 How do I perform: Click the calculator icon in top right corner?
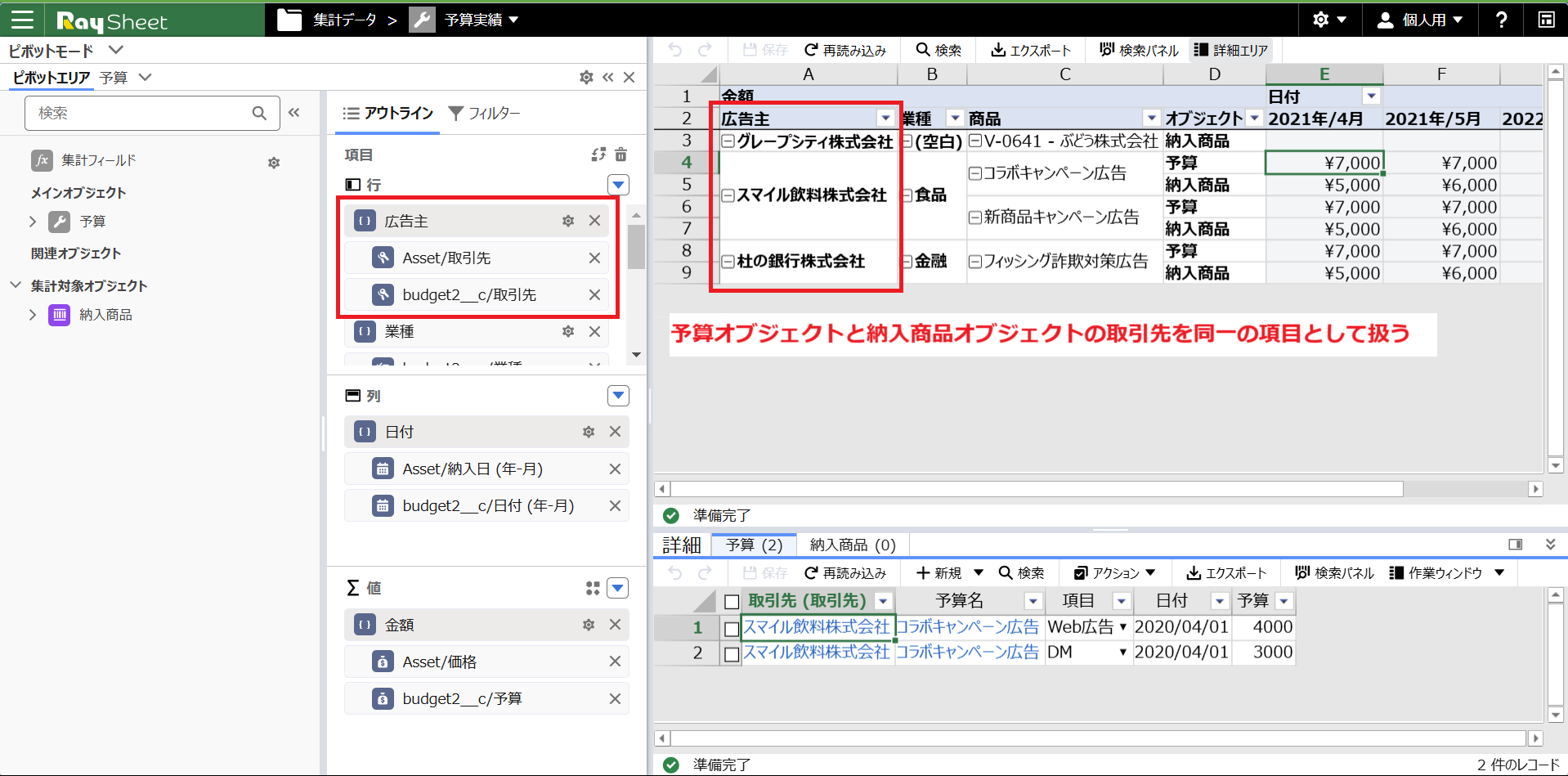(x=1546, y=20)
